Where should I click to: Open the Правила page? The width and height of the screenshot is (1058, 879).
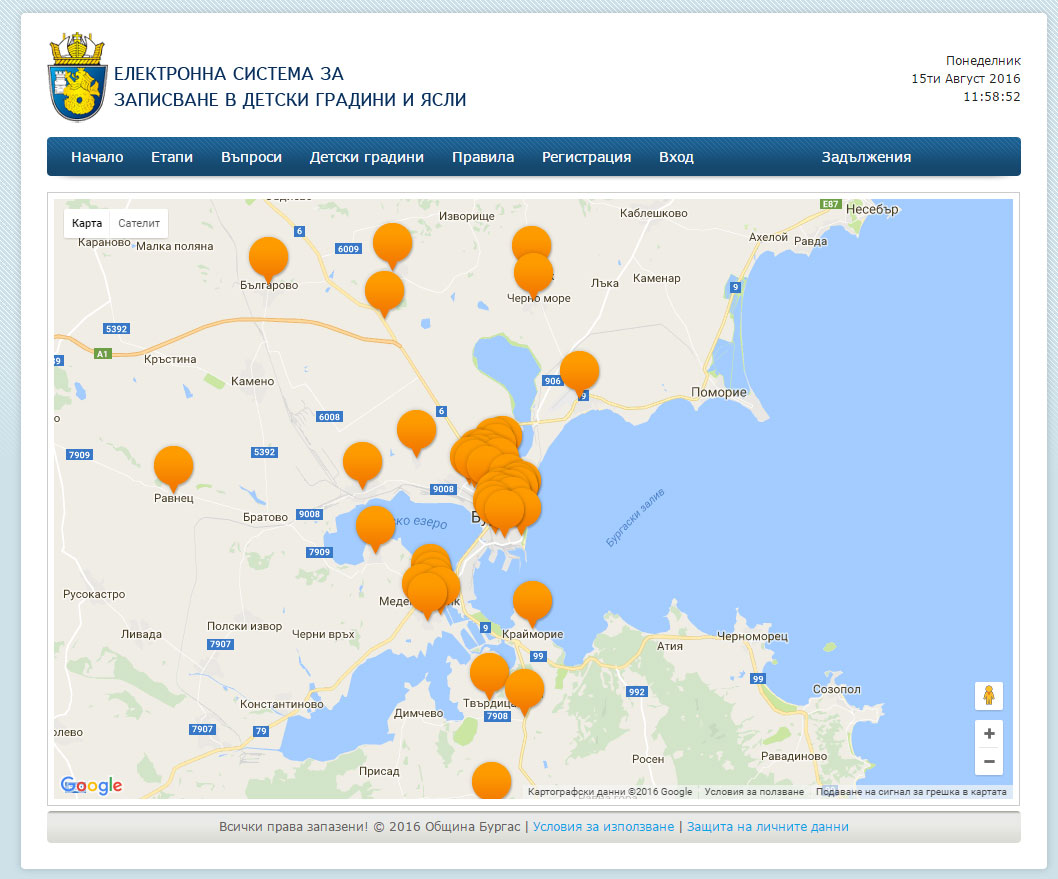[x=483, y=157]
